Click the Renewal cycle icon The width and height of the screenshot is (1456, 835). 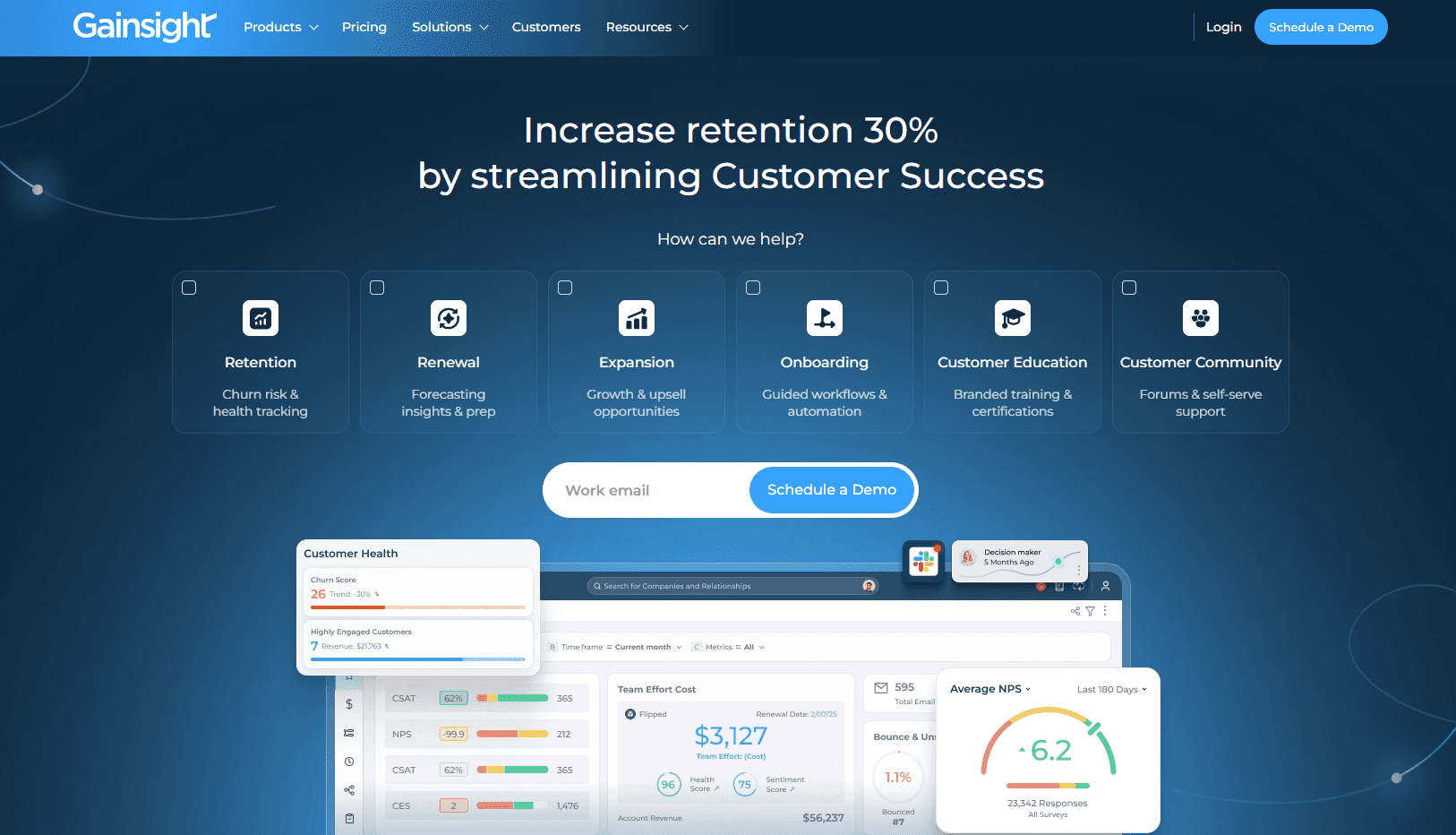[x=449, y=318]
